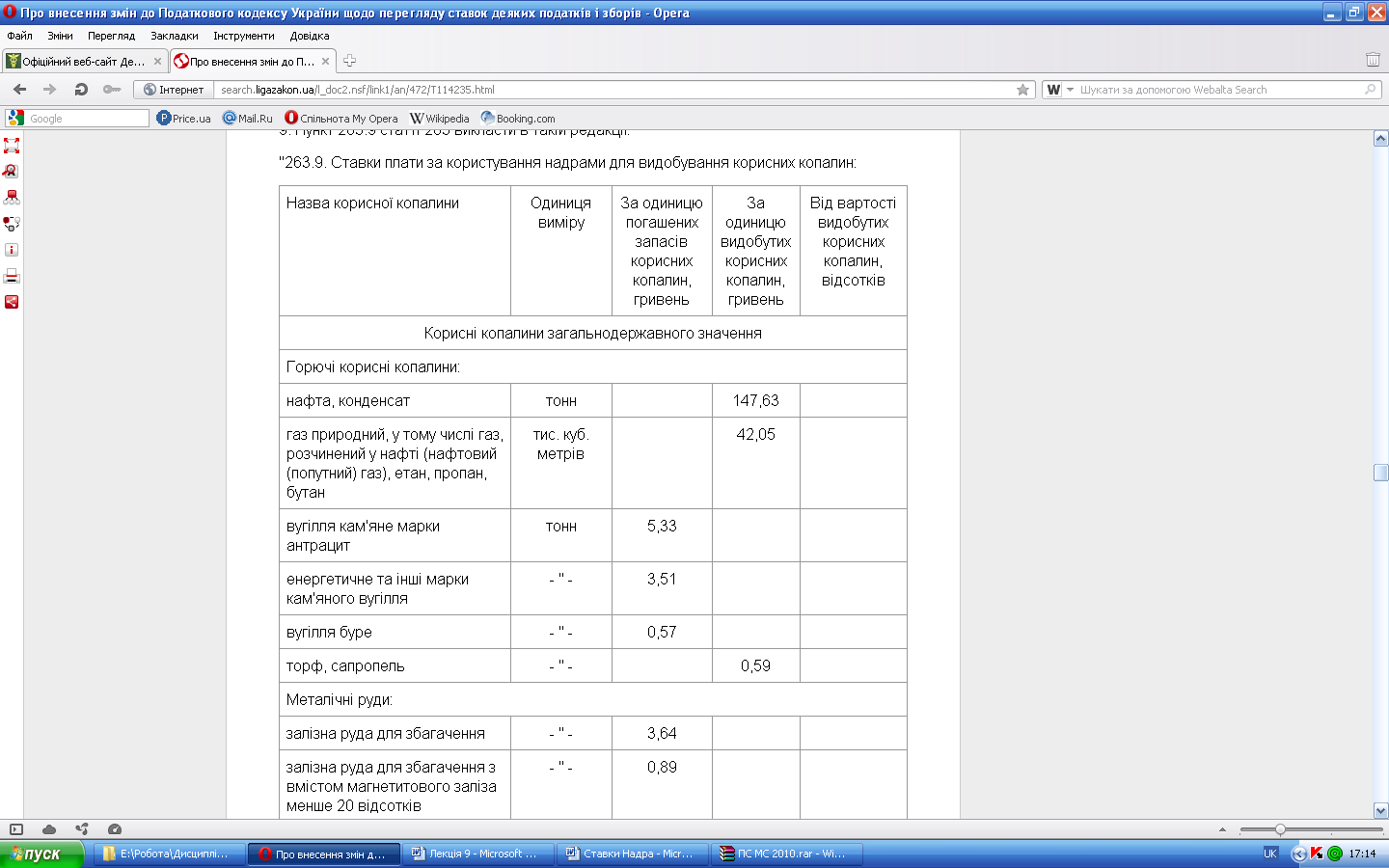This screenshot has width=1389, height=868.
Task: Open the zoom dropdown arrow in the status bar
Action: coord(1222,829)
